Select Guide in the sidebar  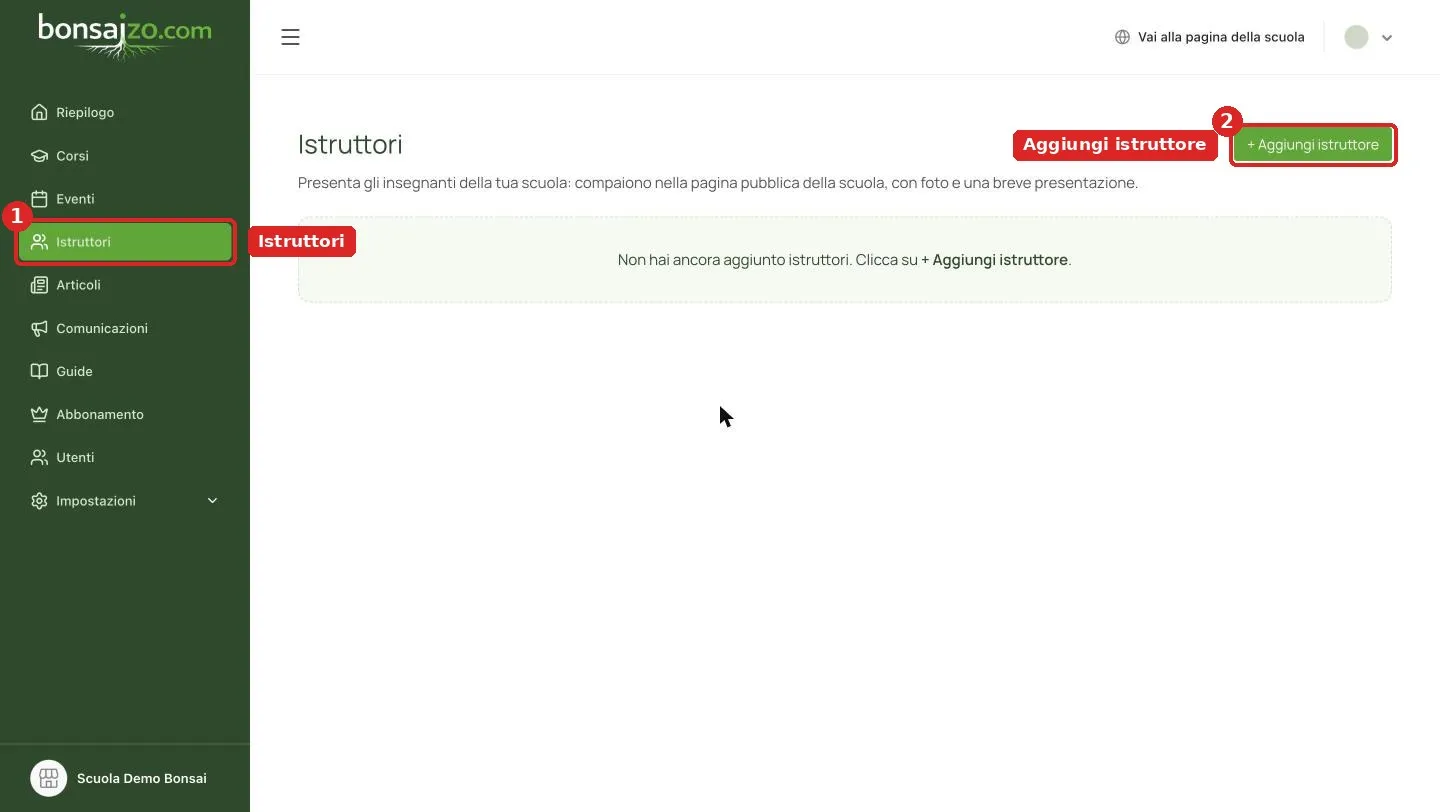(x=125, y=370)
